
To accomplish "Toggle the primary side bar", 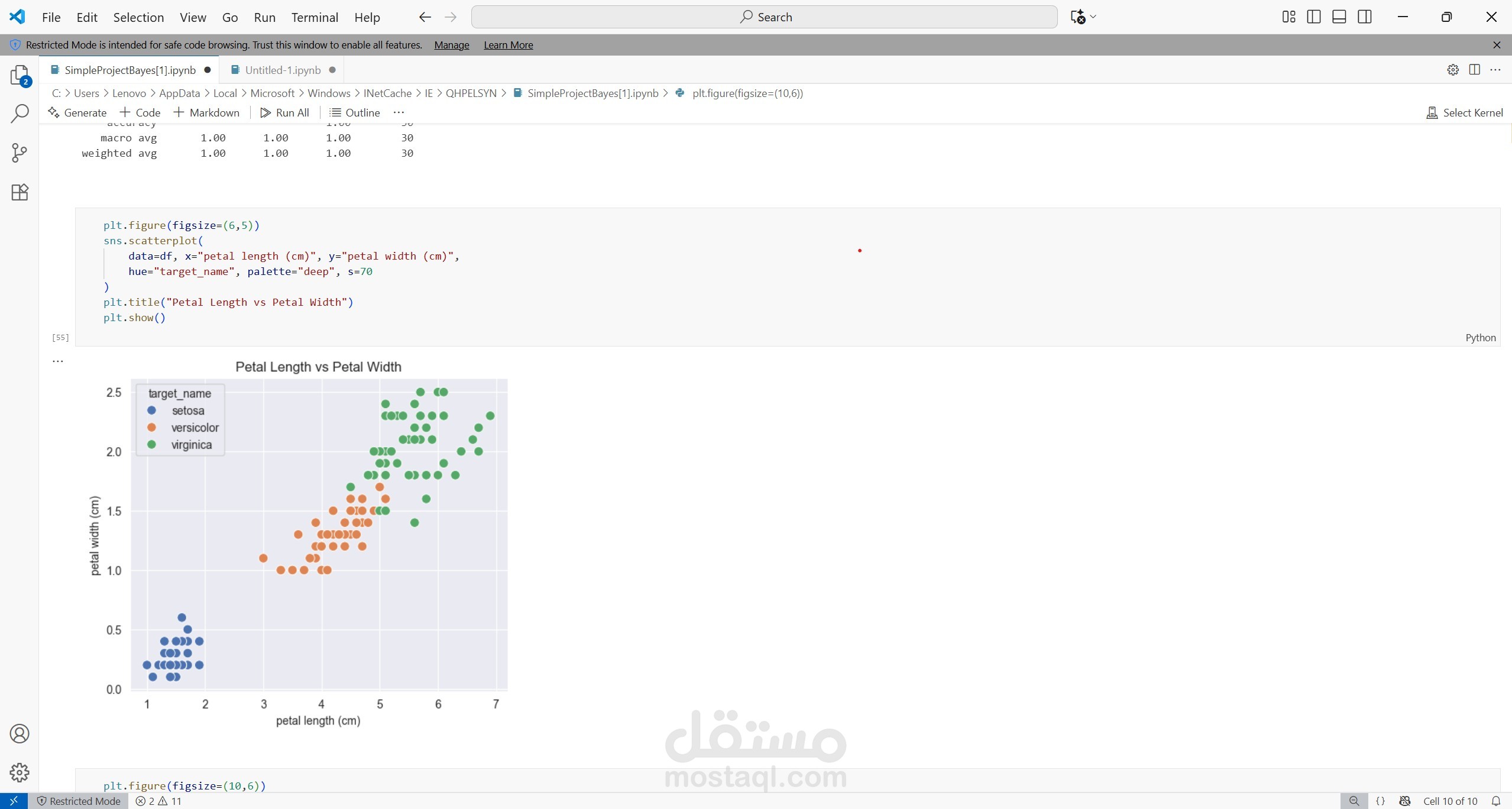I will point(1314,17).
